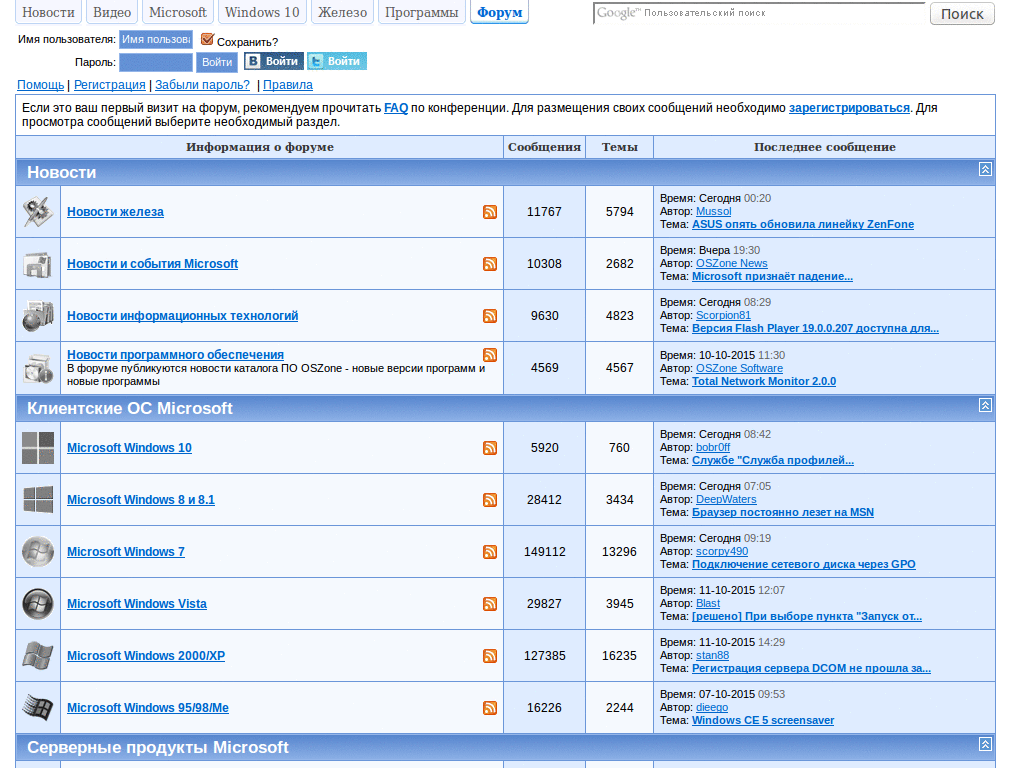The height and width of the screenshot is (768, 1024).
Task: Select topic count 16235
Action: pos(619,656)
